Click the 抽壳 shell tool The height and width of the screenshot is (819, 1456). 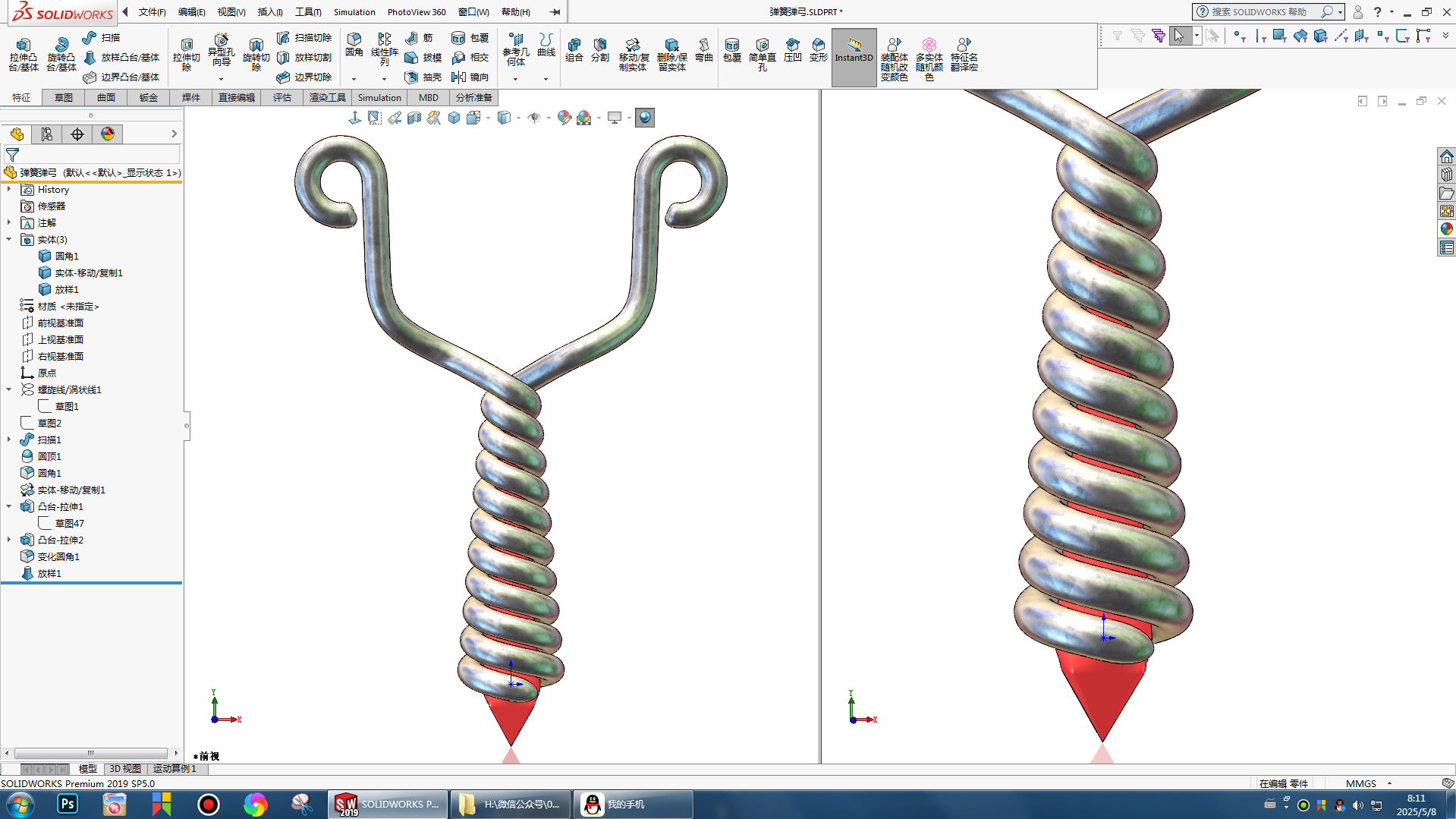pyautogui.click(x=423, y=77)
